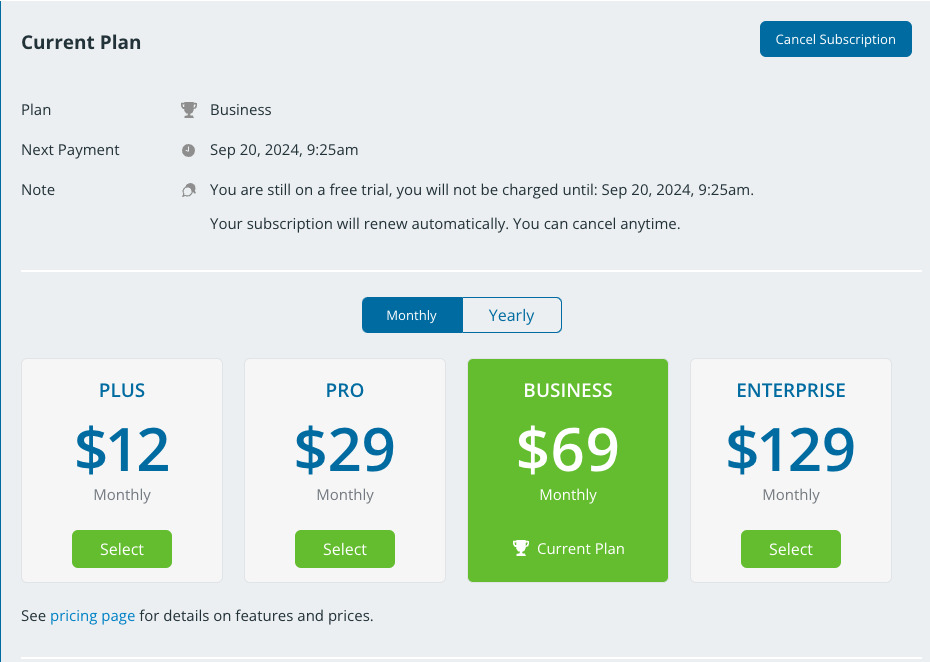Click the PRO card title
930x662 pixels.
(x=345, y=390)
